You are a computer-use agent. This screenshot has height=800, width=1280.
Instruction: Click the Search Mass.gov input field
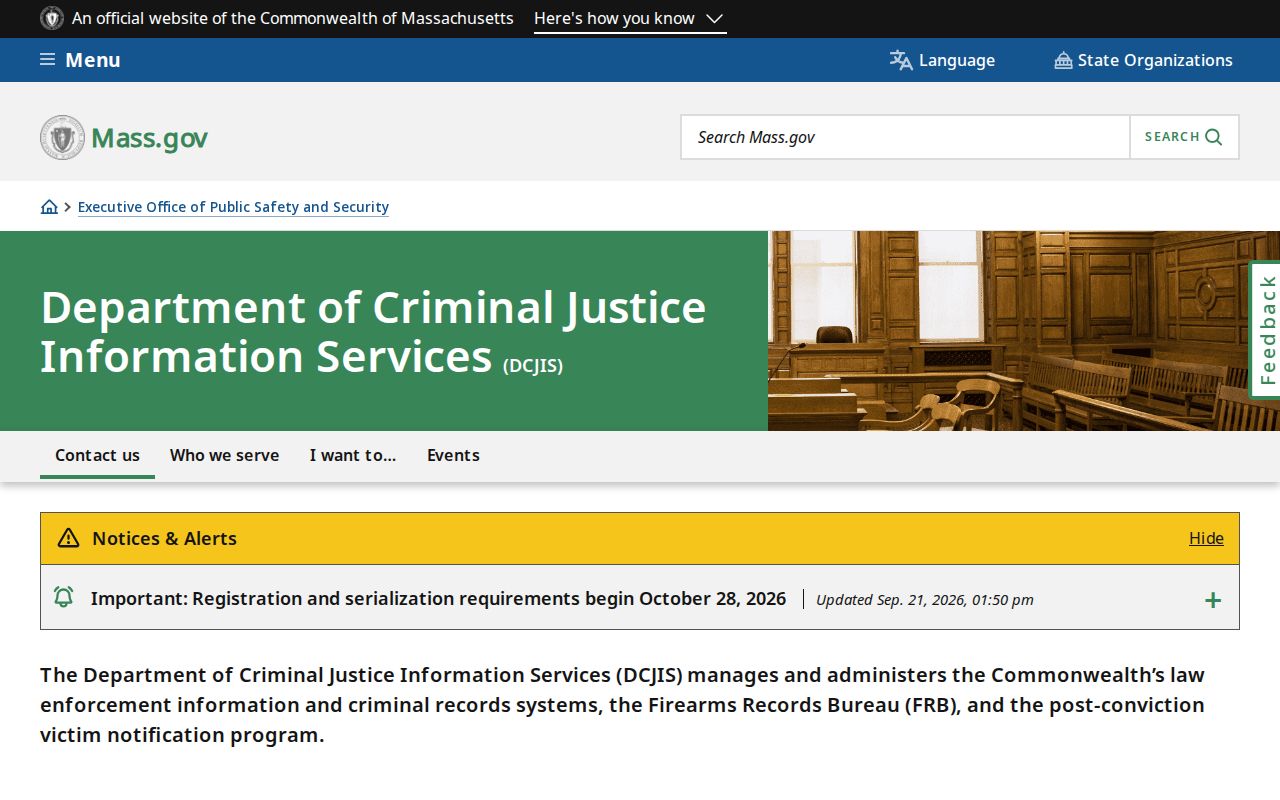pos(906,137)
